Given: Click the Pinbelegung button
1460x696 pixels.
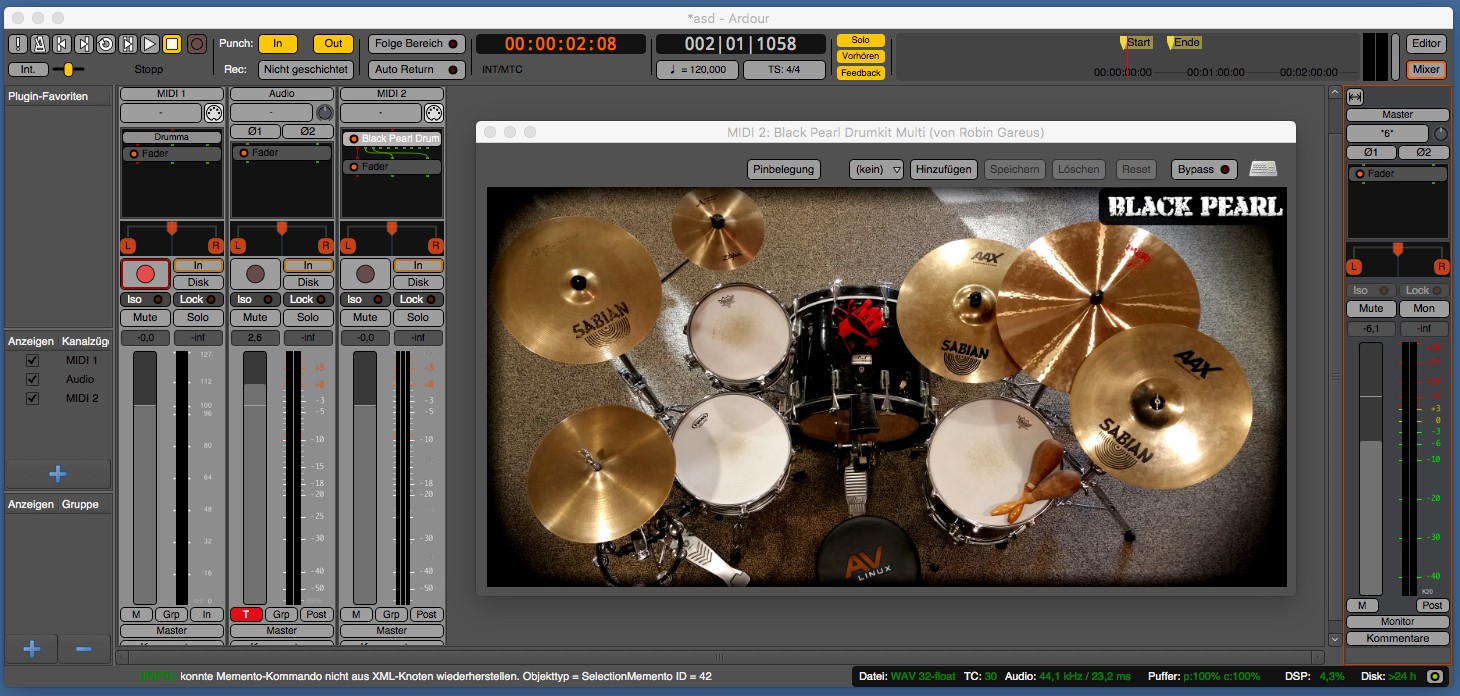Looking at the screenshot, I should 784,170.
